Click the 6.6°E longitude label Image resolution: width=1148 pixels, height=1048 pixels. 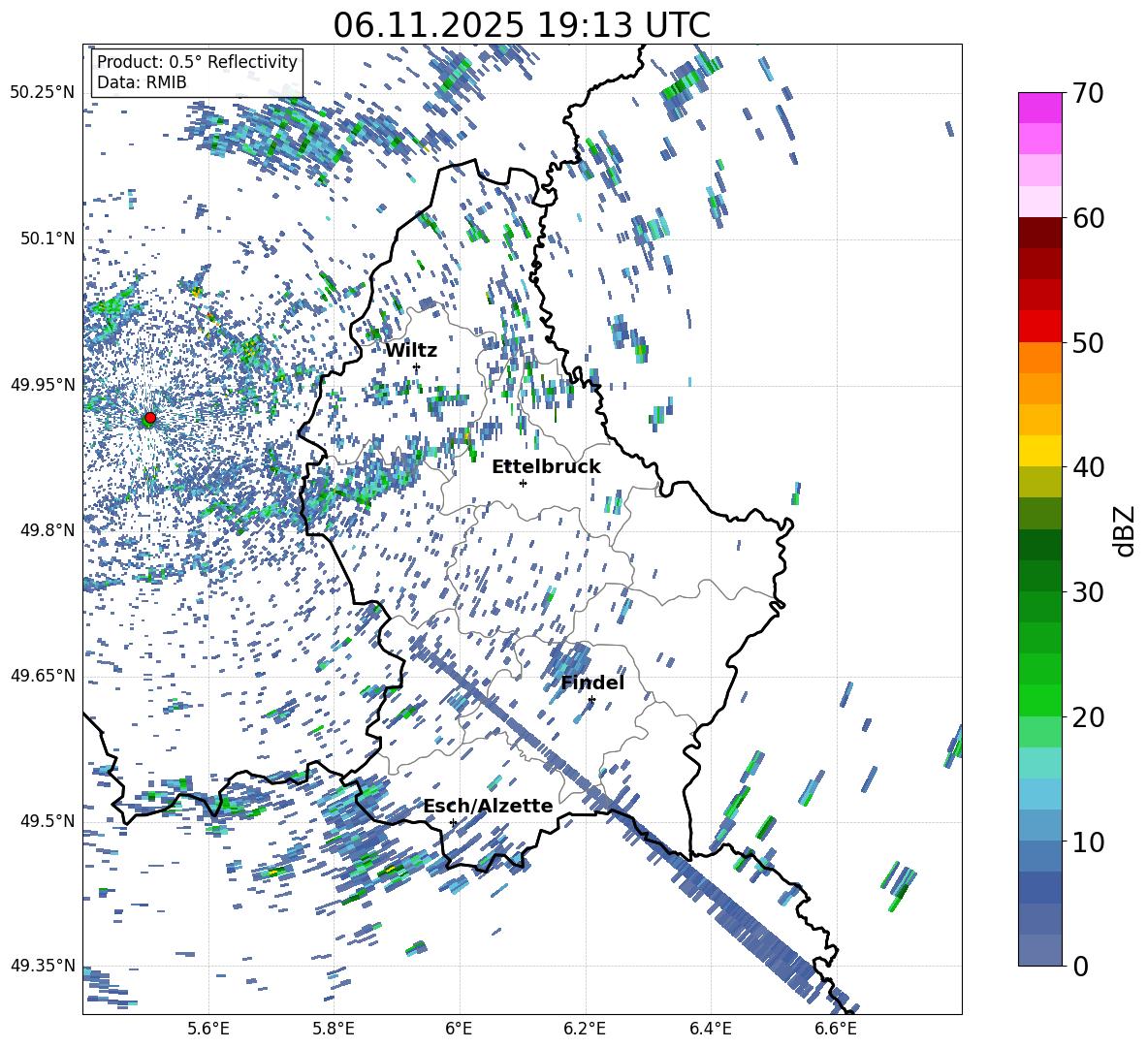click(836, 1029)
